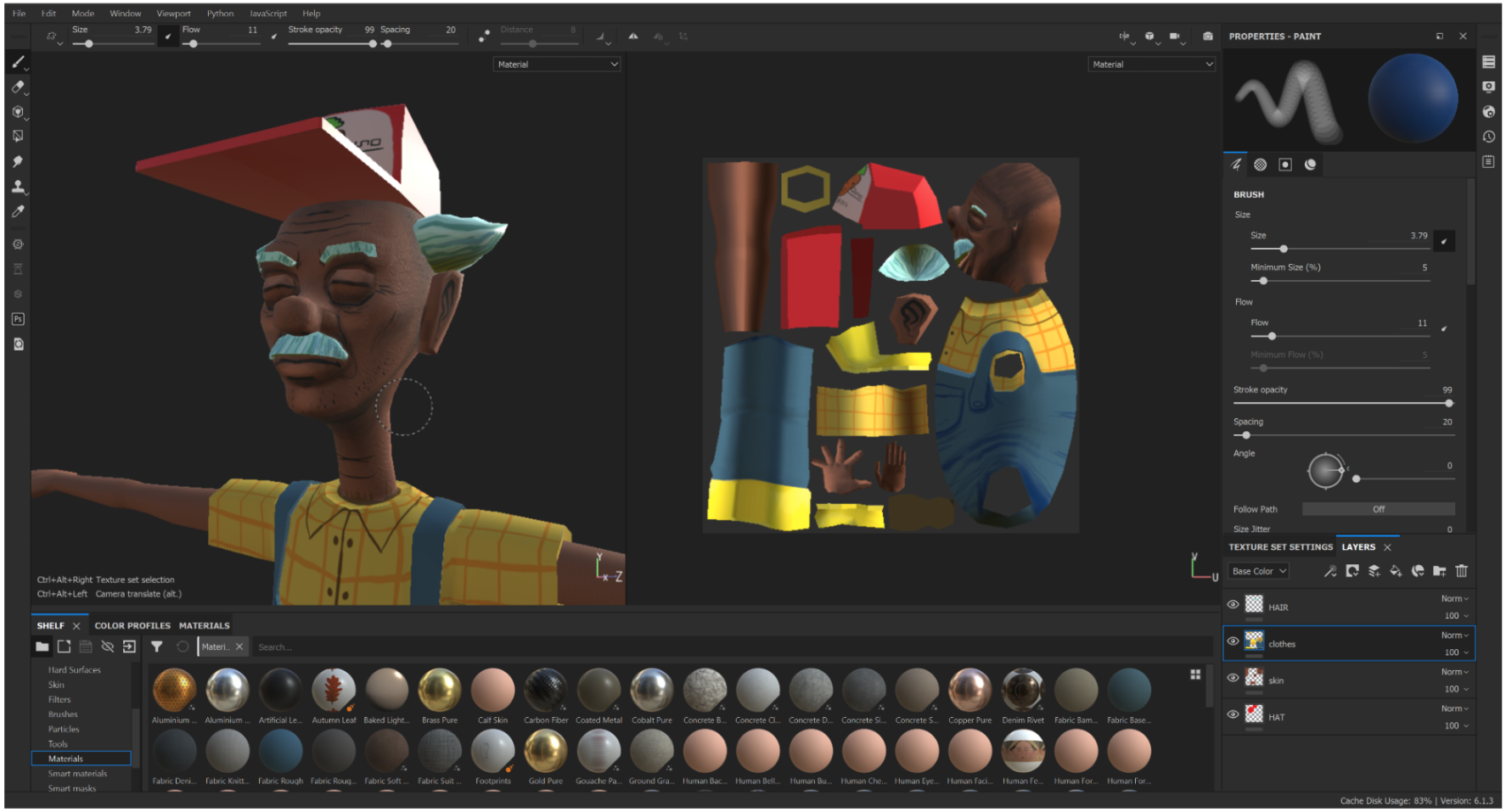
Task: Click the delete layer trash icon
Action: pyautogui.click(x=1461, y=571)
